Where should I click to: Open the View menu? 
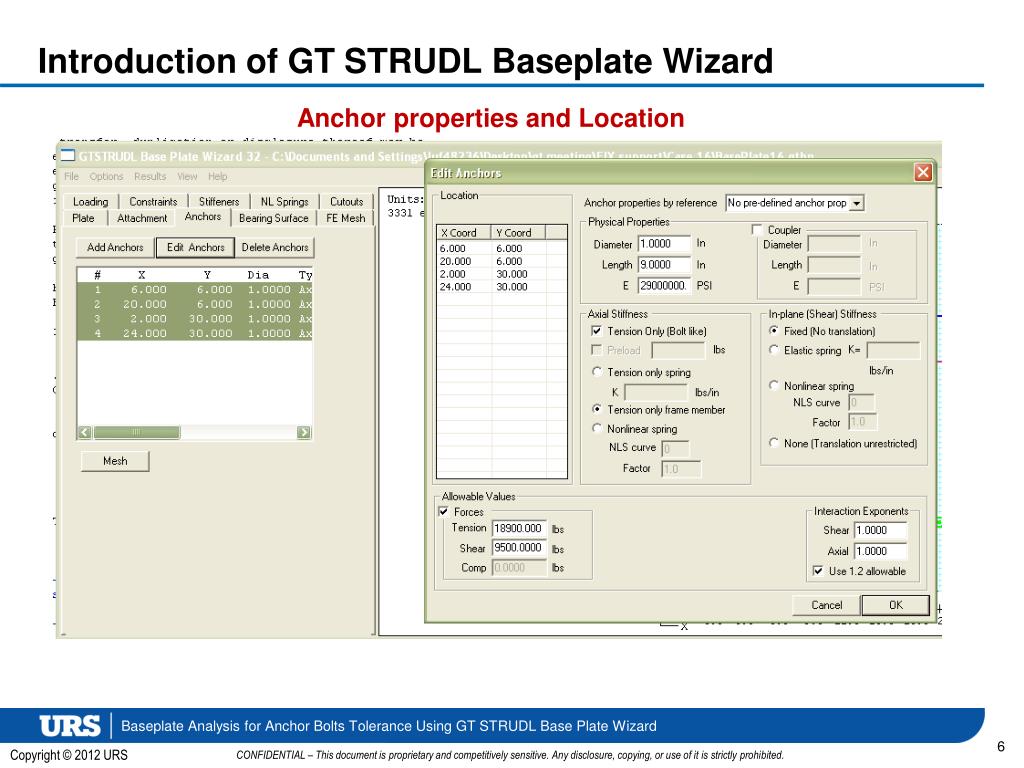click(187, 176)
